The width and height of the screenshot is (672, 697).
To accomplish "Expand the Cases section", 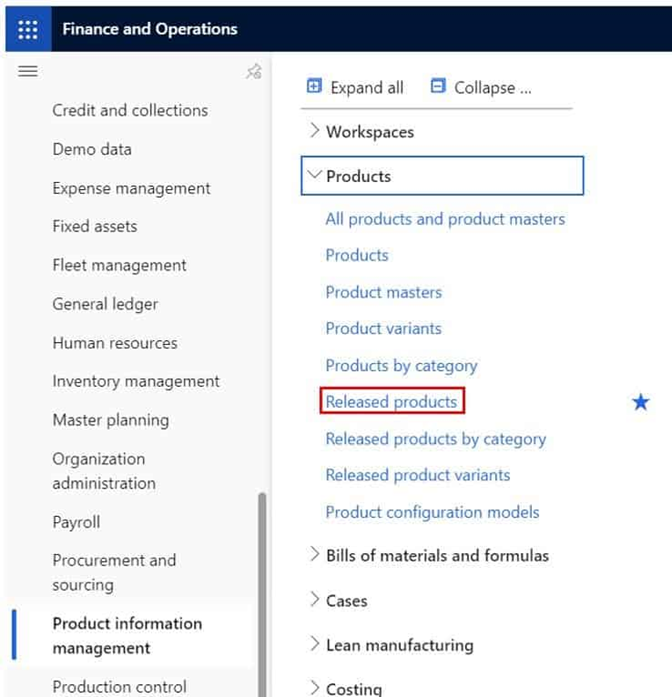I will click(x=314, y=599).
